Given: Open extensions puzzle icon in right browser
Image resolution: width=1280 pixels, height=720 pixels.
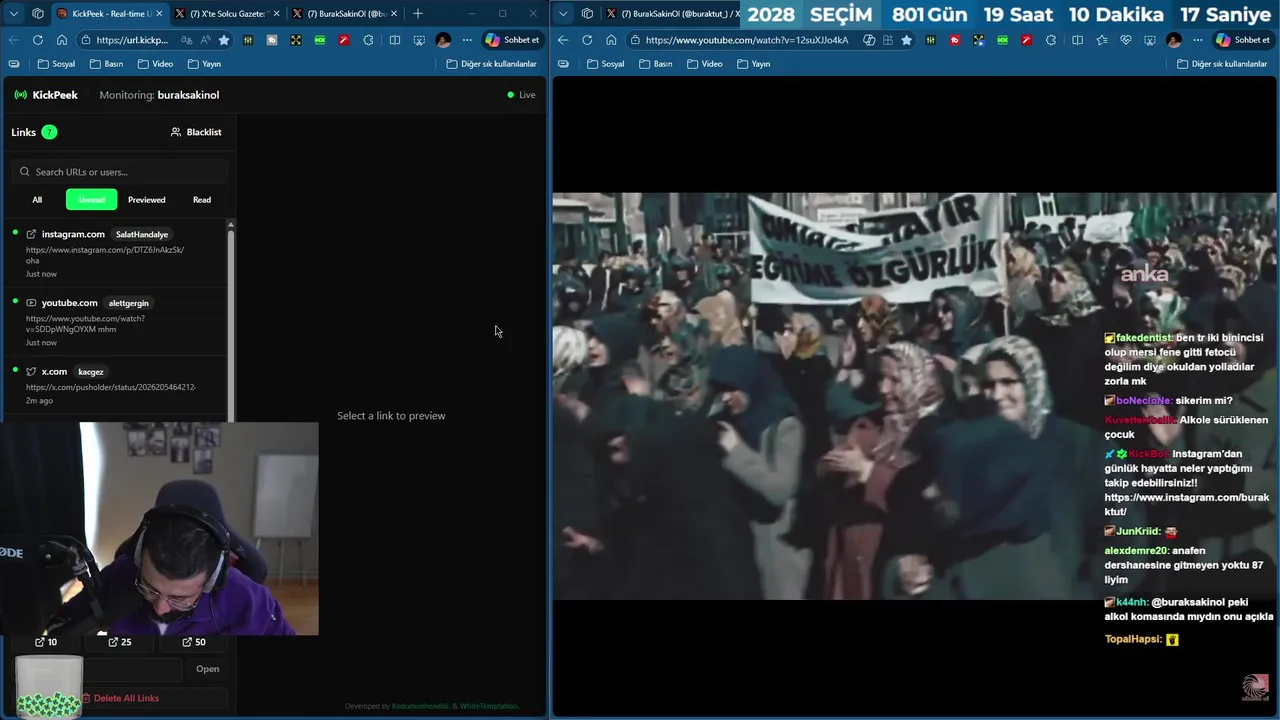Looking at the screenshot, I should tap(1051, 40).
